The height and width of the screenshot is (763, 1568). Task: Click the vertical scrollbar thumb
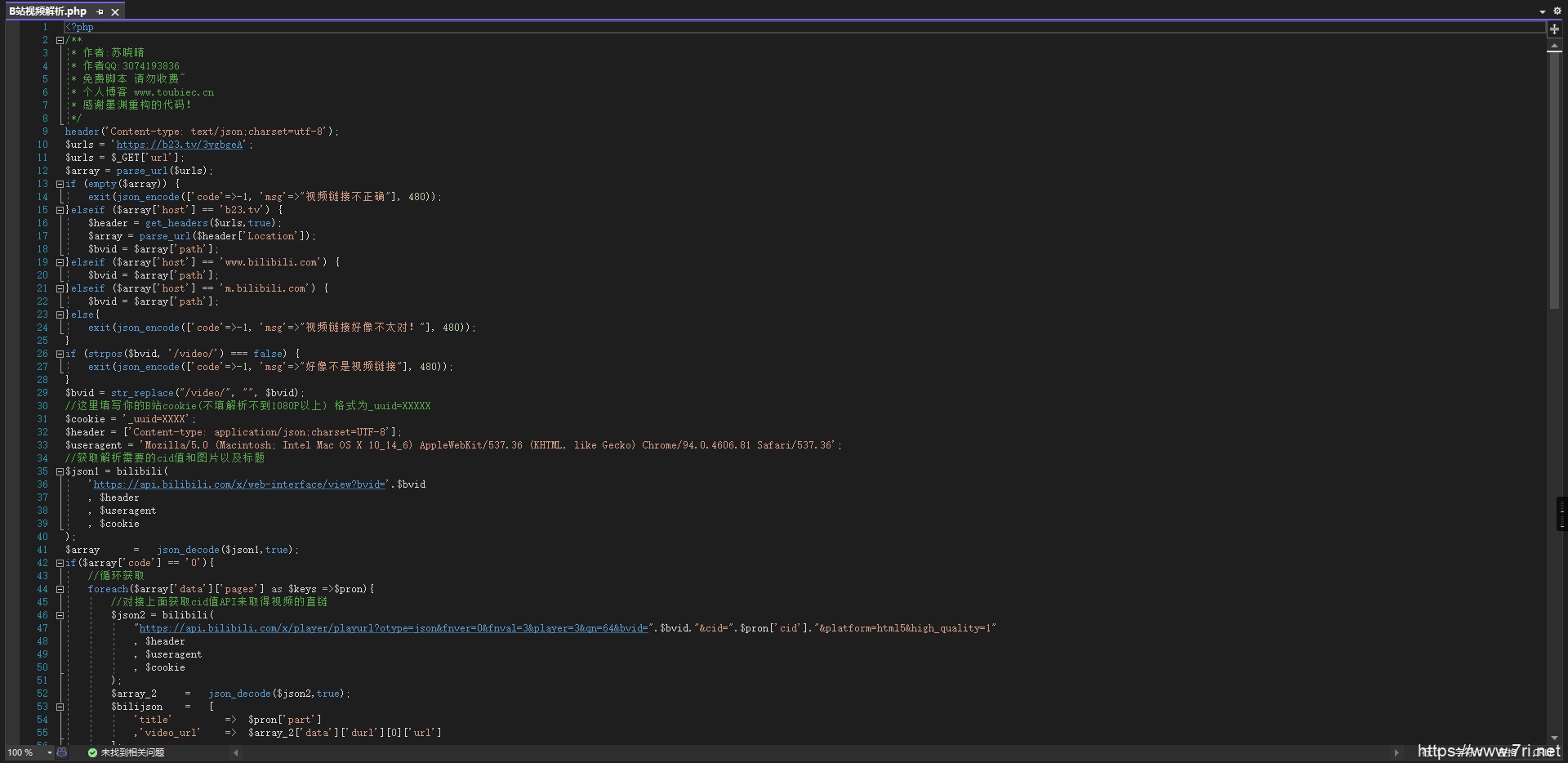(x=1554, y=181)
